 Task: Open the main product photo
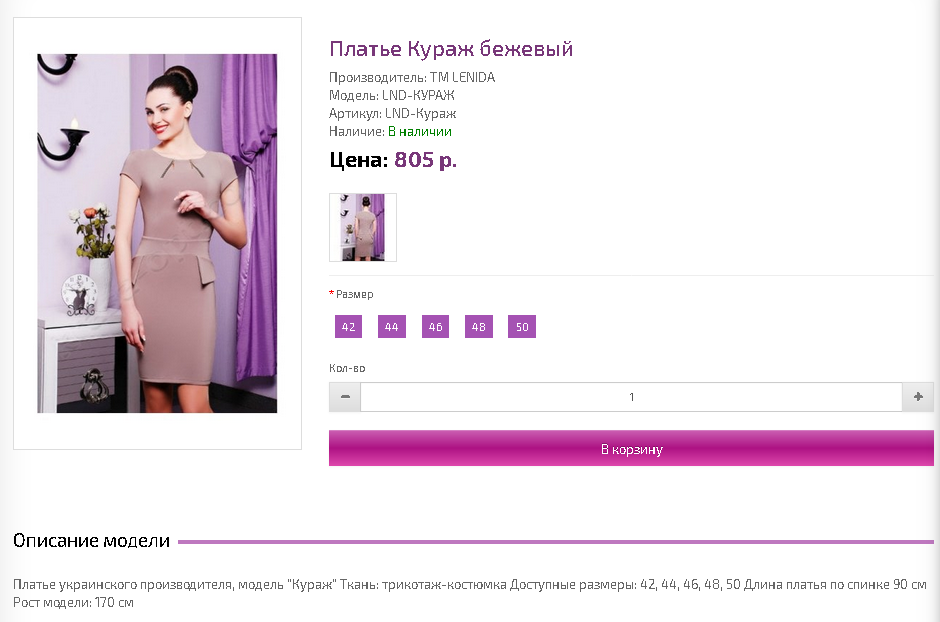[x=157, y=233]
